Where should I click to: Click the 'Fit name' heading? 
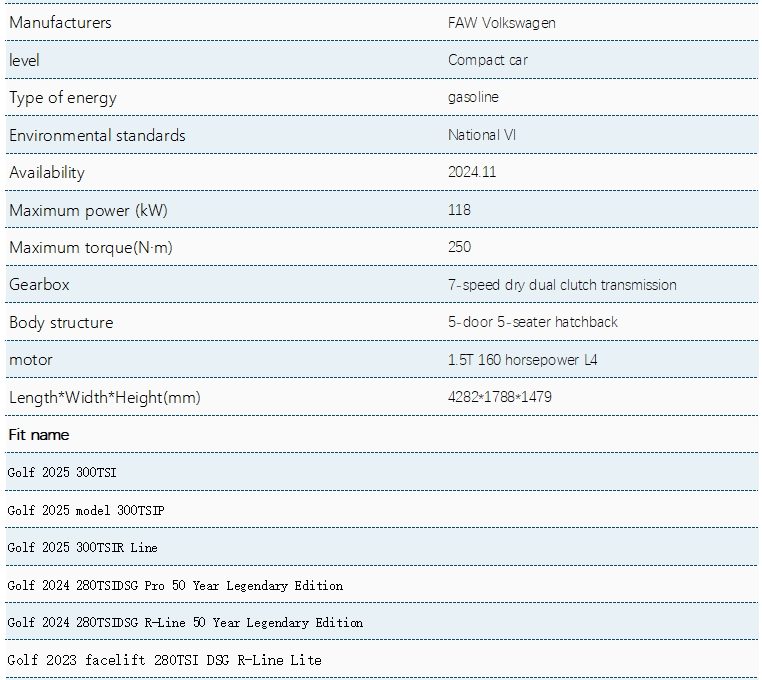pyautogui.click(x=39, y=435)
